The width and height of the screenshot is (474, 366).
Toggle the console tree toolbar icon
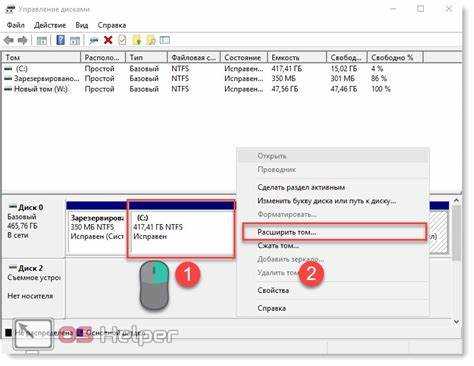tap(41, 41)
